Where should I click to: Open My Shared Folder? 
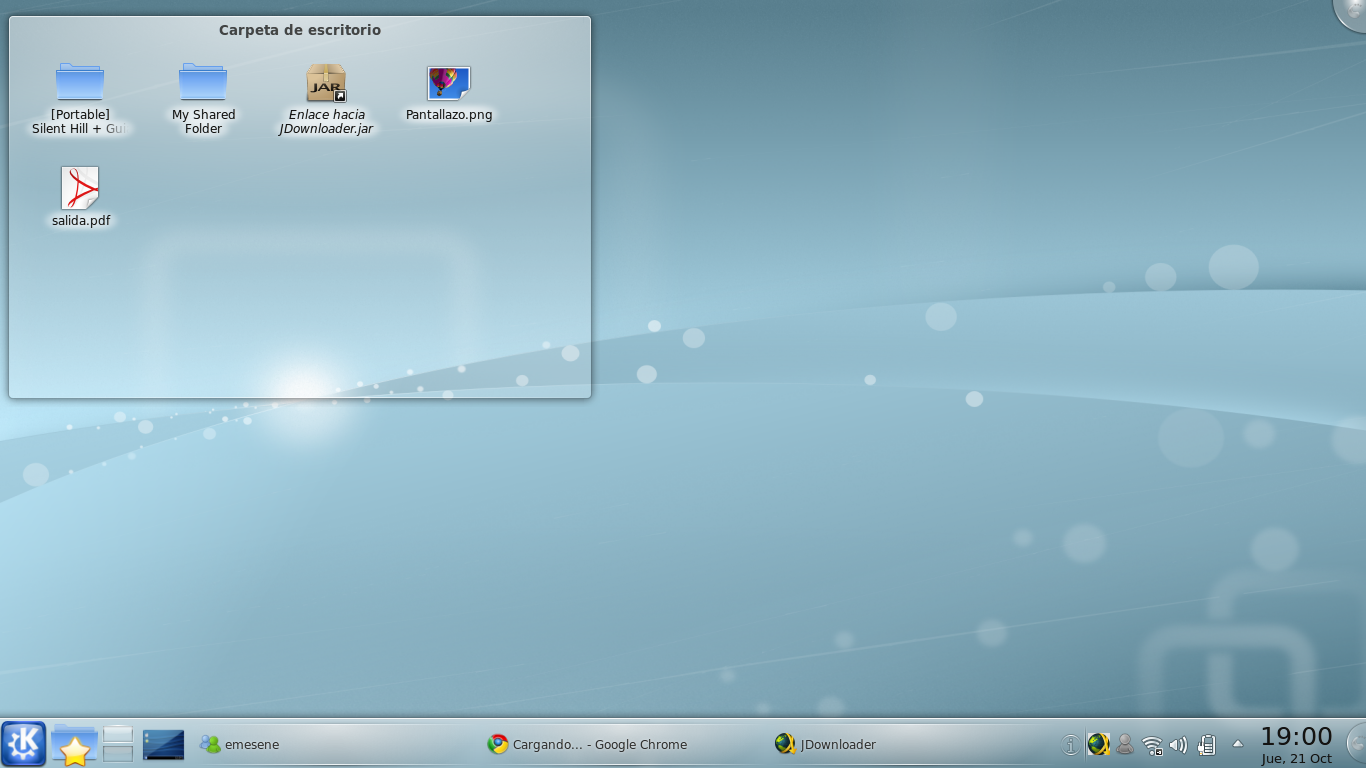(203, 99)
